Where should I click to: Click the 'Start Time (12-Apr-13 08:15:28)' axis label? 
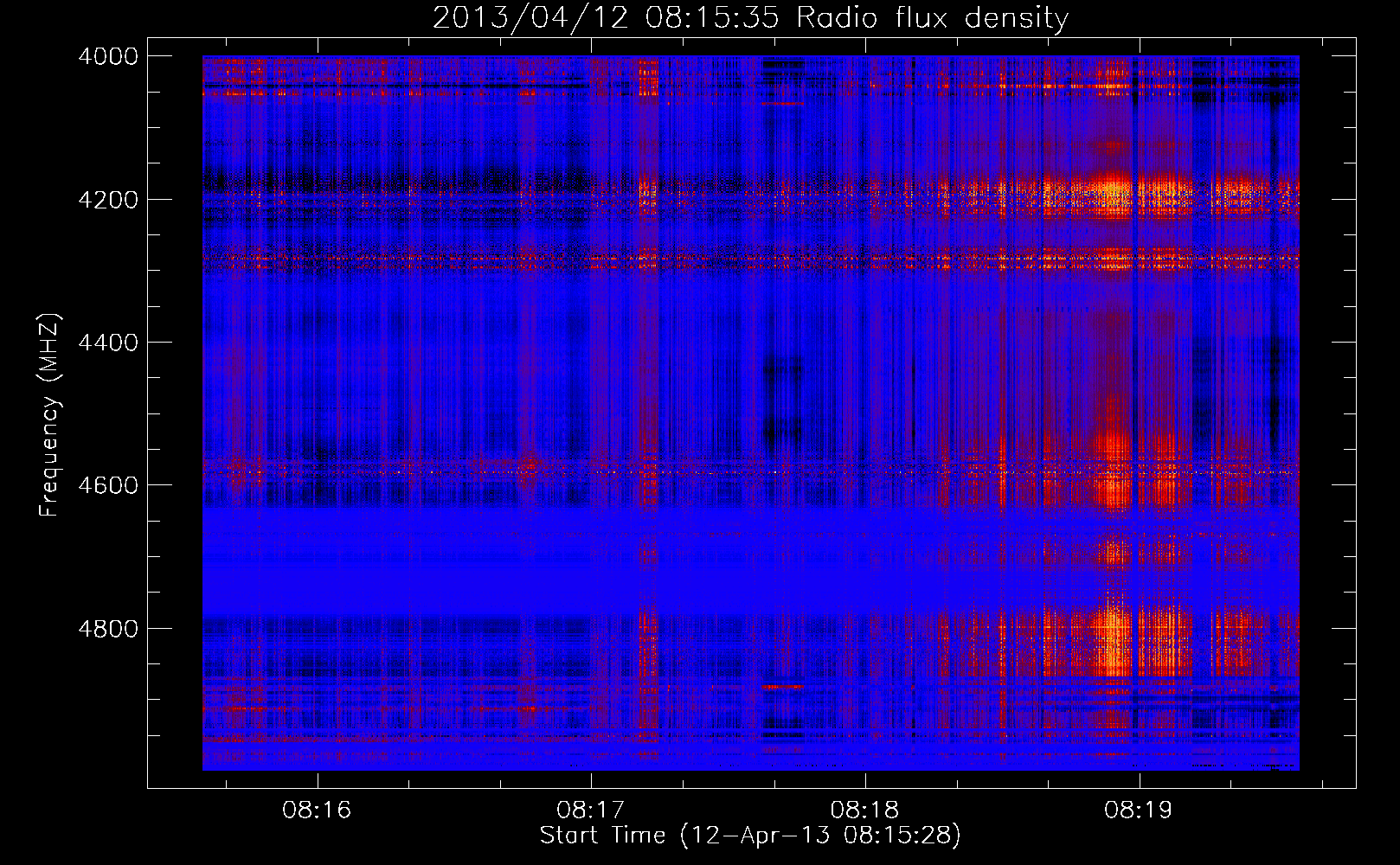click(x=750, y=836)
